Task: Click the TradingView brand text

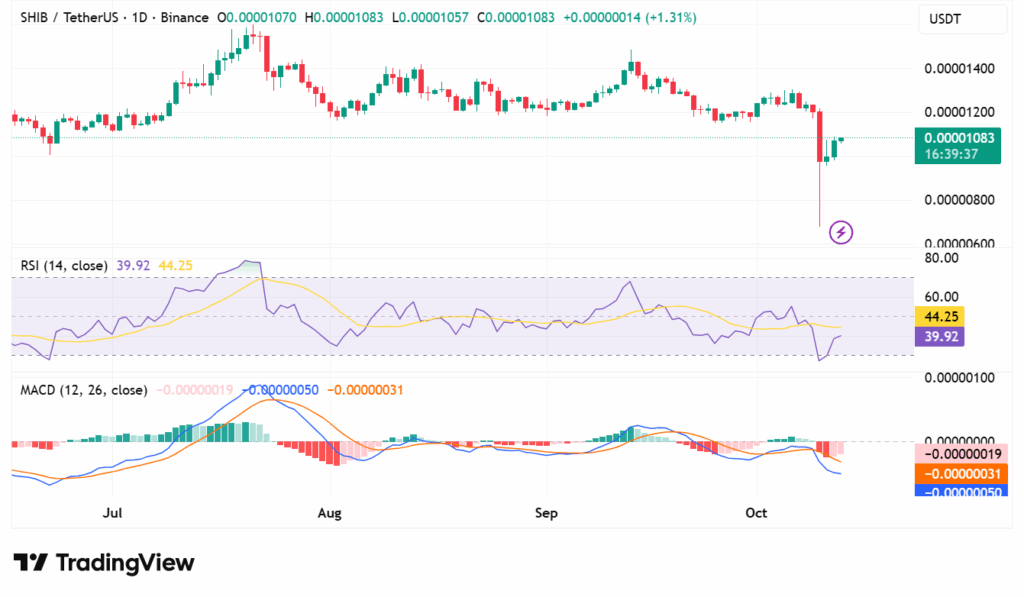Action: (125, 563)
